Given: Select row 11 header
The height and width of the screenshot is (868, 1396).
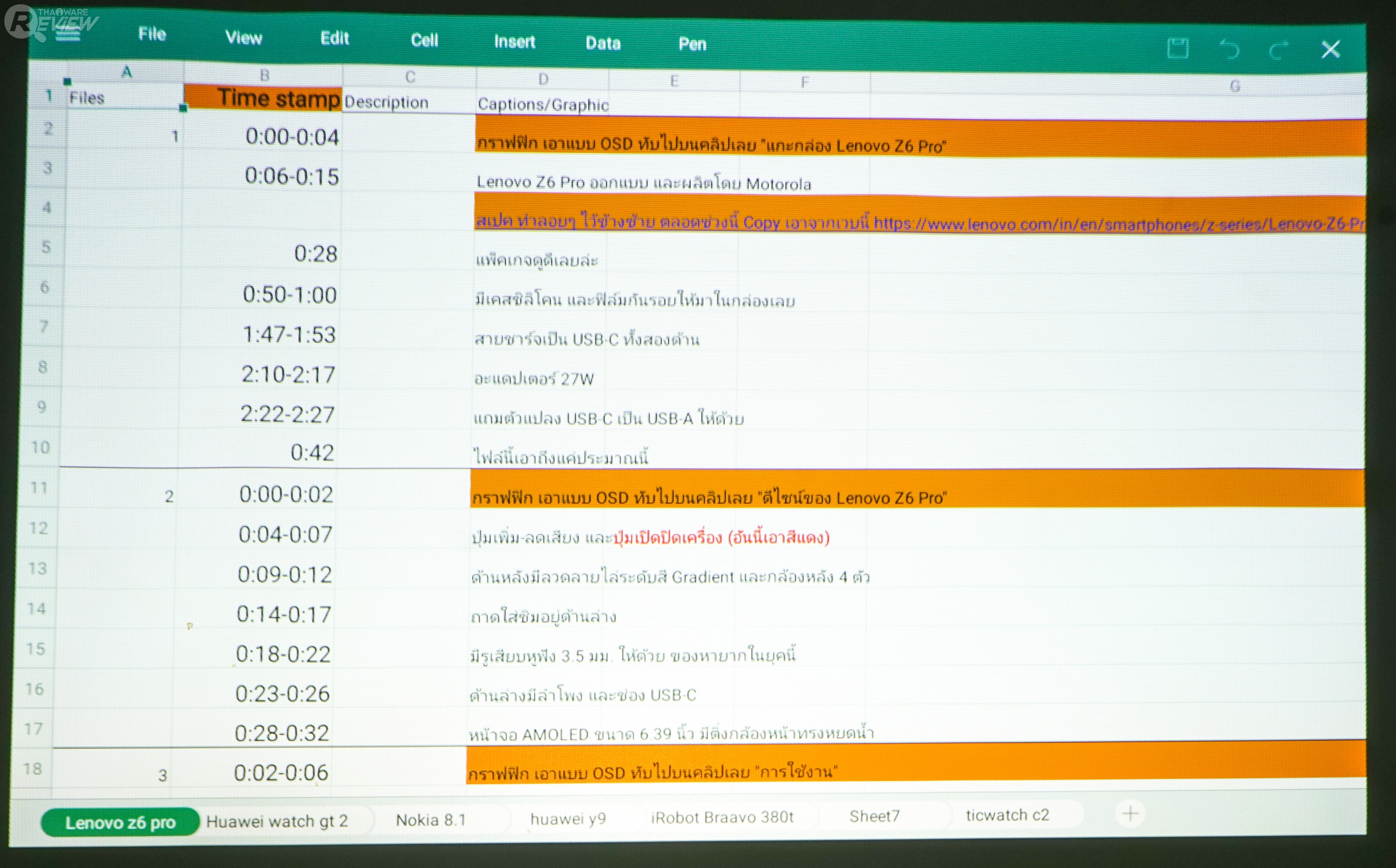Looking at the screenshot, I should tap(39, 487).
